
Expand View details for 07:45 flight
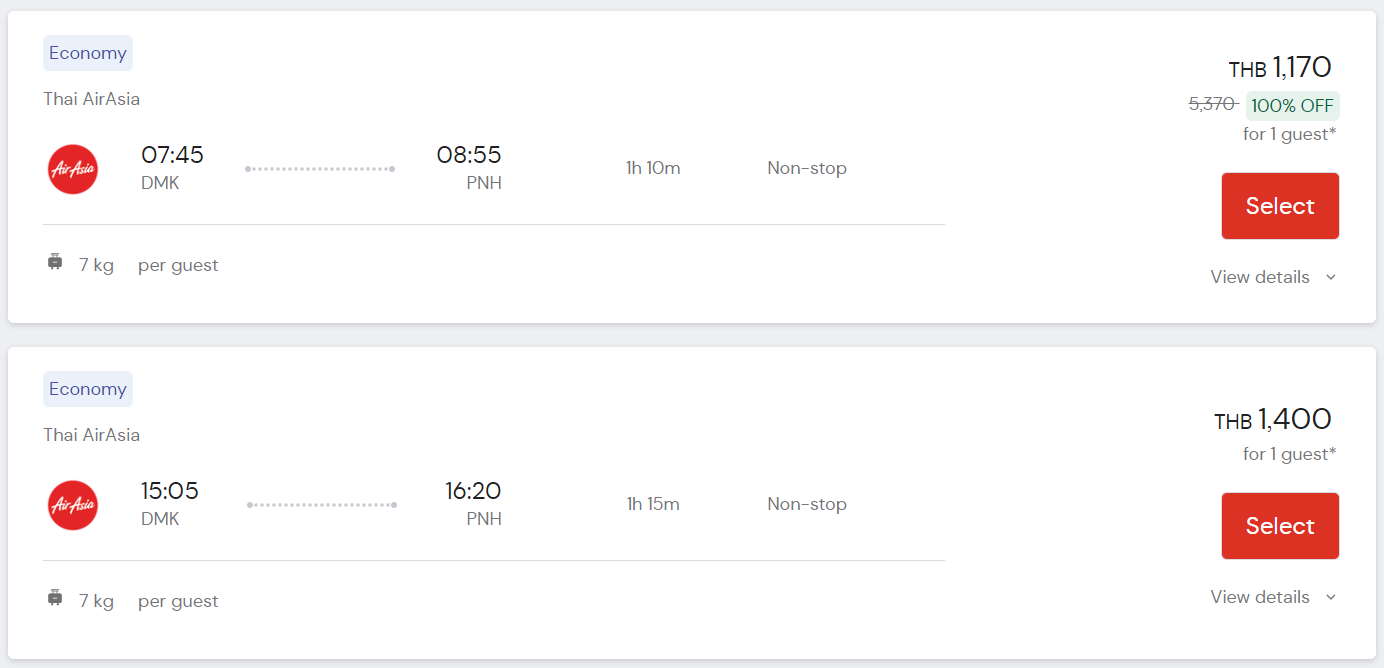tap(1273, 277)
